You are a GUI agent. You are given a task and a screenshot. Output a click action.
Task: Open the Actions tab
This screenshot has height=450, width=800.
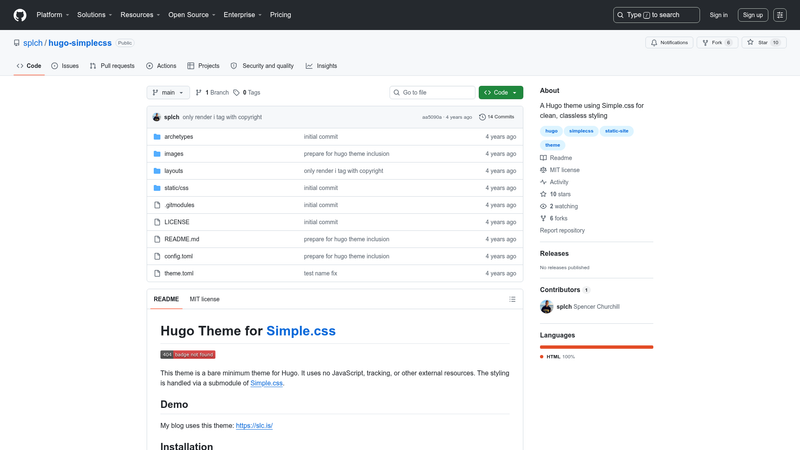coord(161,66)
